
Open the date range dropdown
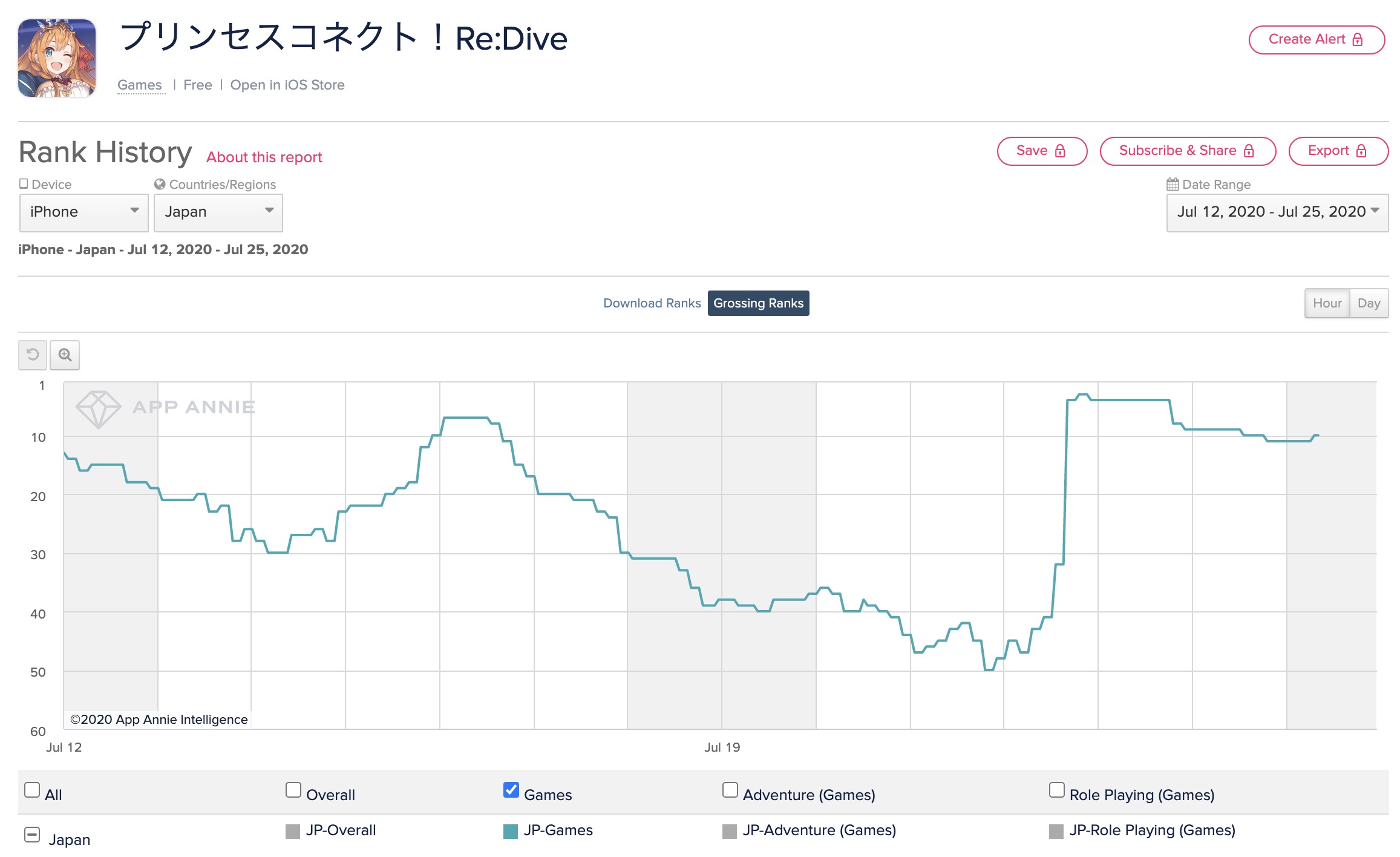1277,212
